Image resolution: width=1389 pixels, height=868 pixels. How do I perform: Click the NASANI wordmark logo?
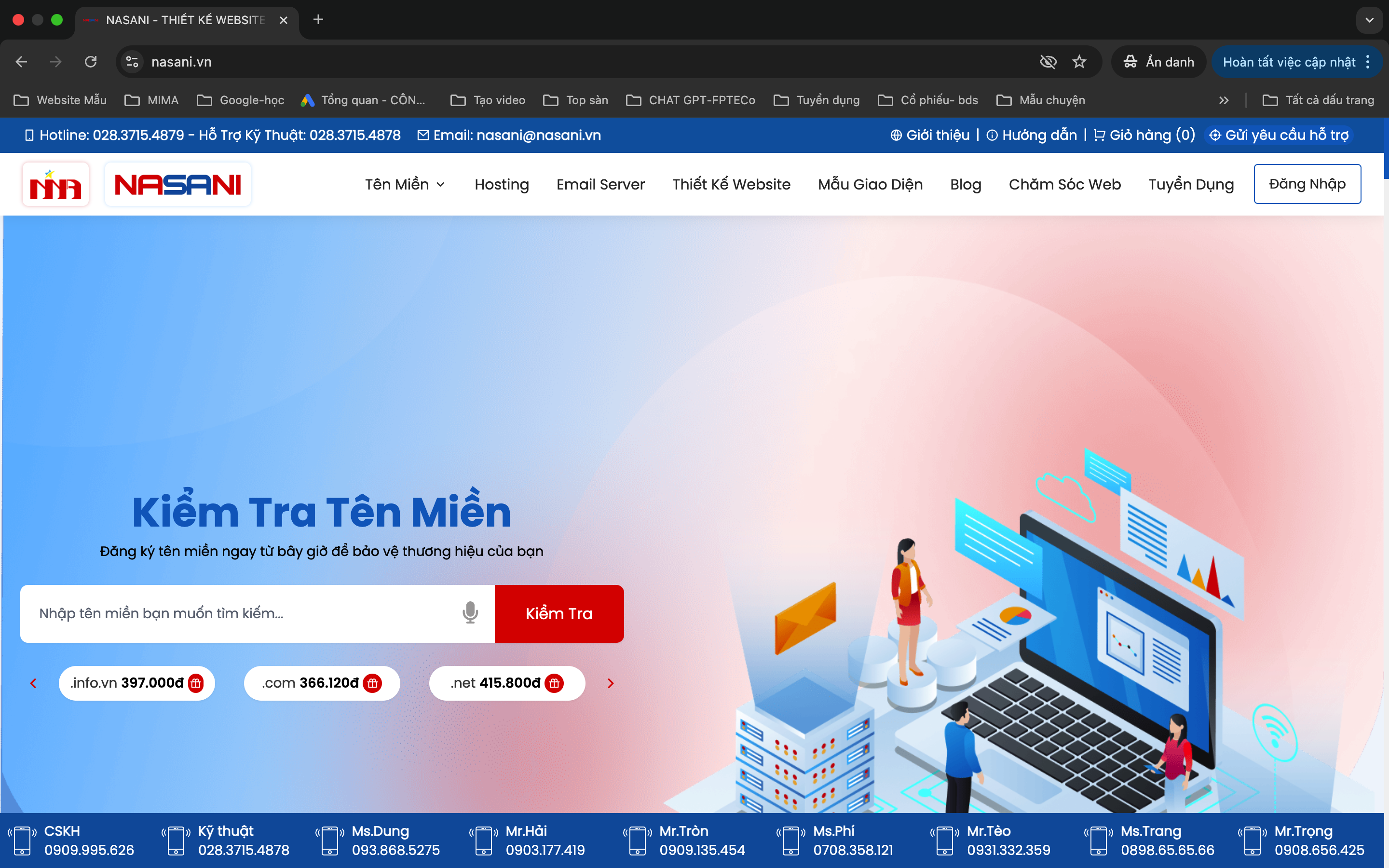coord(178,184)
